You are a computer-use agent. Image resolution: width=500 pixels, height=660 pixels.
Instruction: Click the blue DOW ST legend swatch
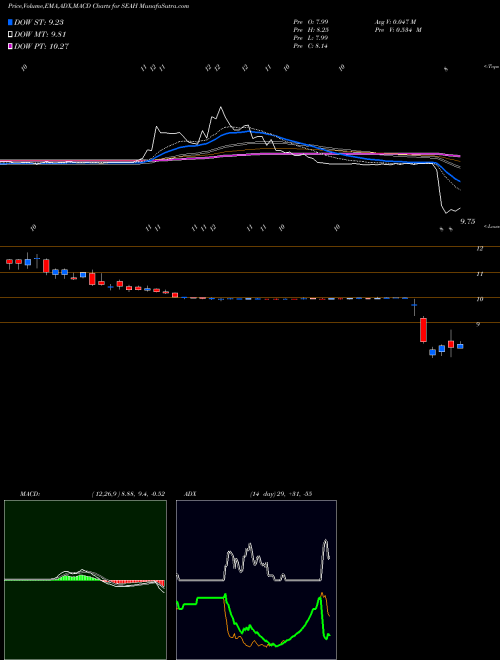[11, 22]
